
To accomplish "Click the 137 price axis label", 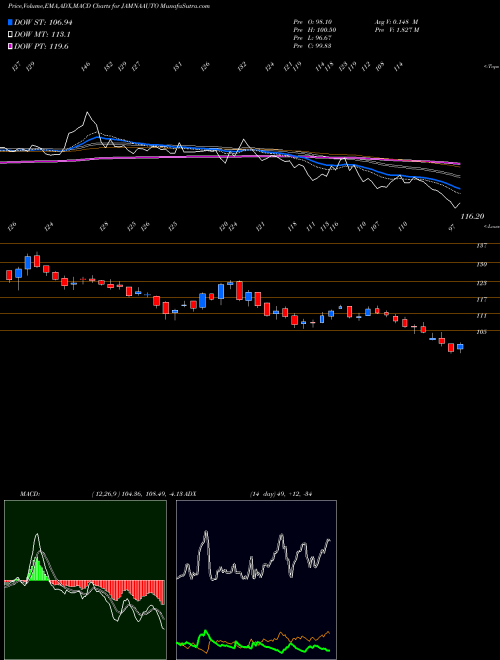I will (x=482, y=246).
